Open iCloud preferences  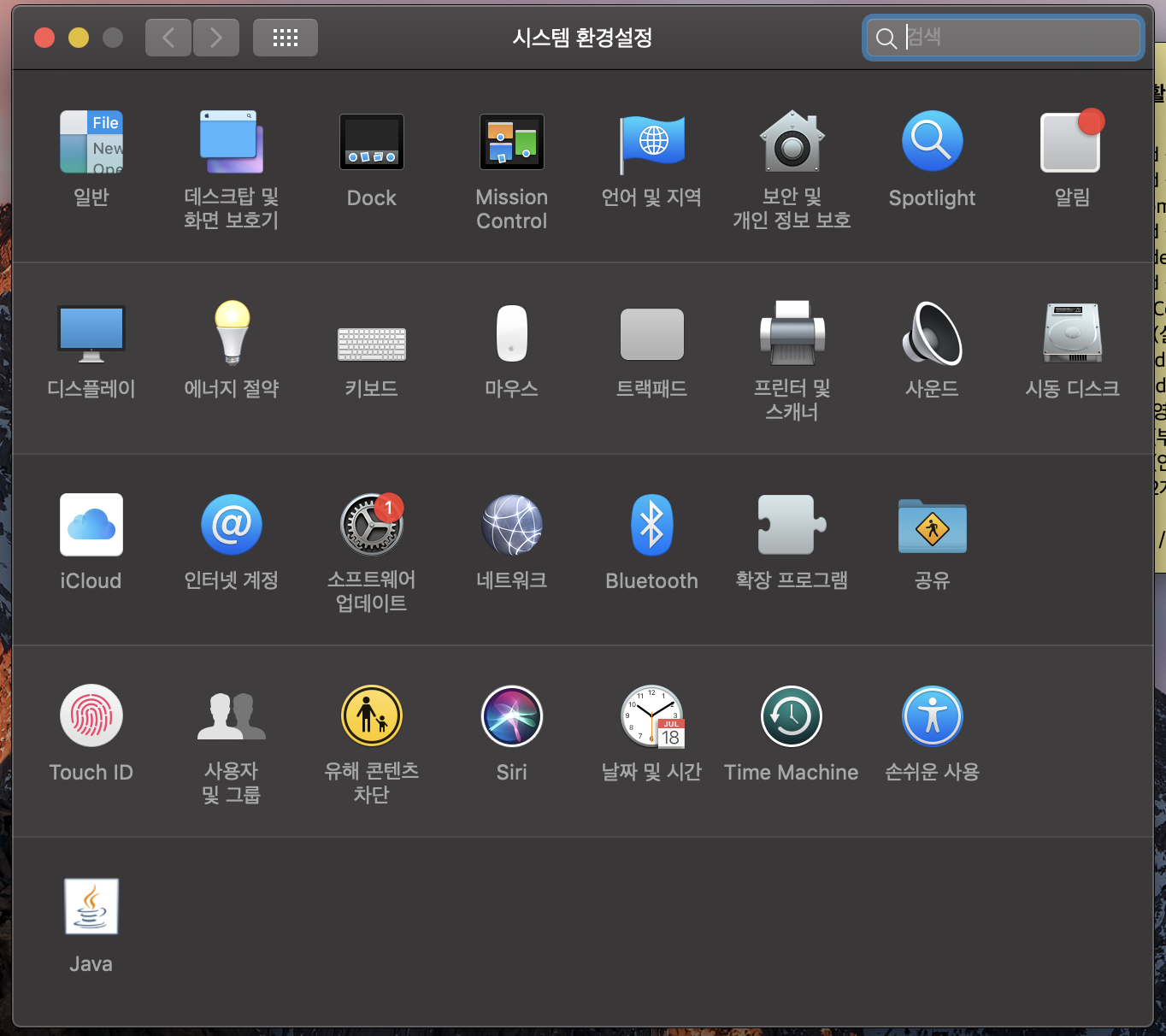(x=91, y=525)
